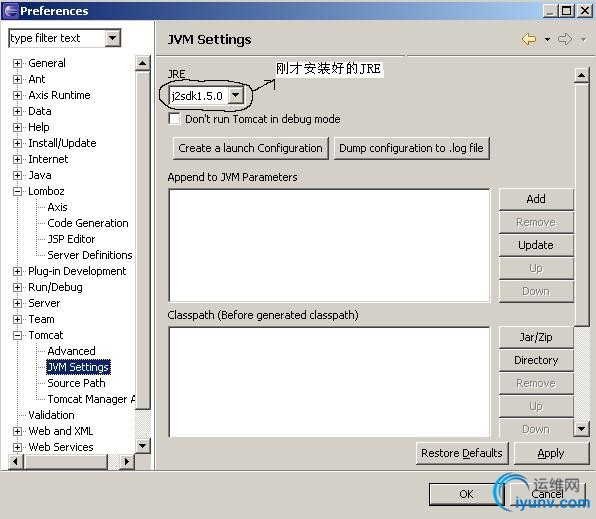This screenshot has width=596, height=519.
Task: Collapse the Tomcat tree node
Action: tap(17, 335)
